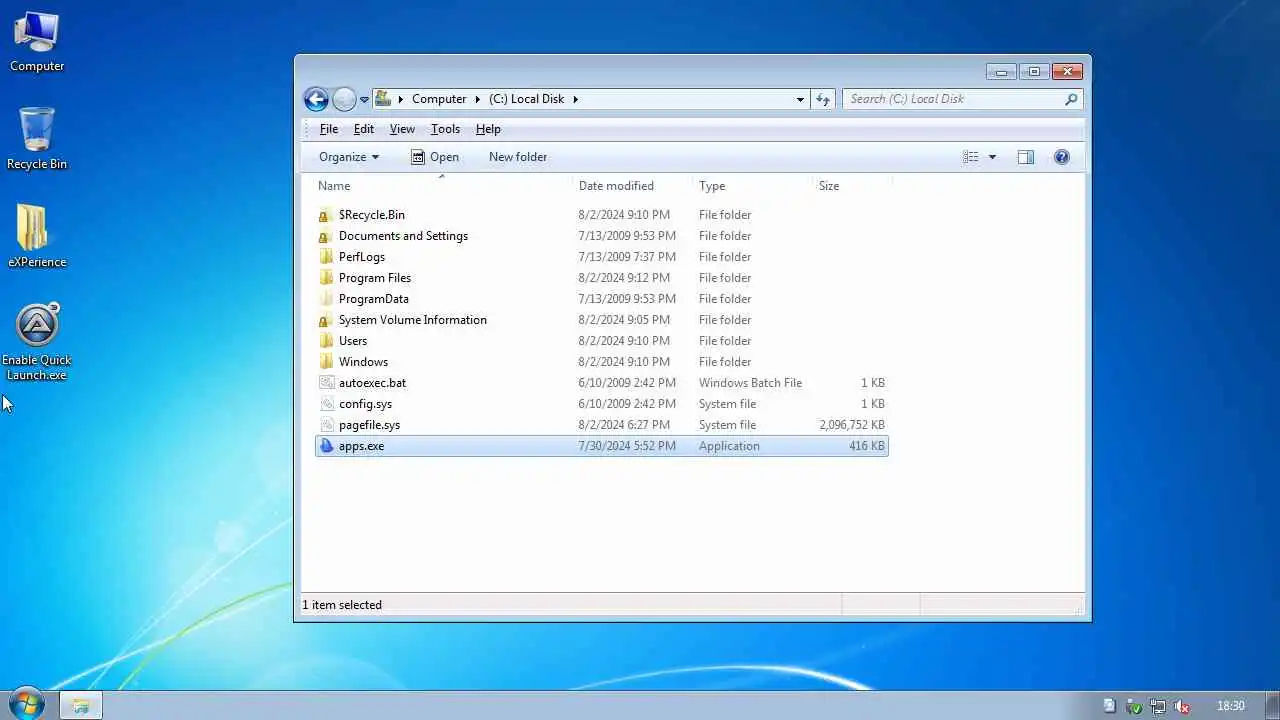Open recent pages dropdown next to Forward
This screenshot has width=1280, height=720.
pyautogui.click(x=364, y=99)
